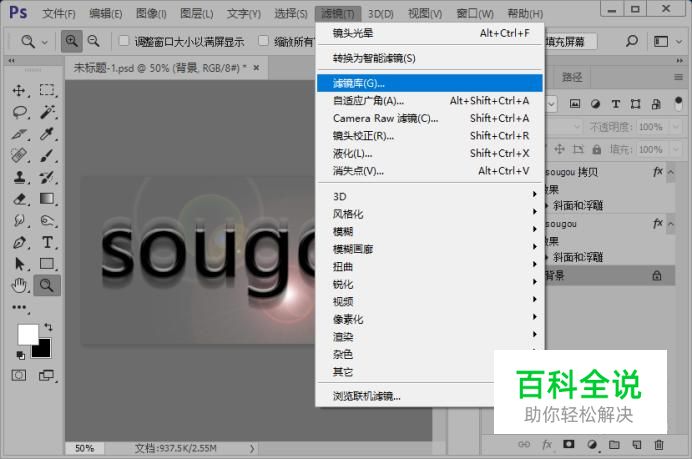Select the Magic Wand tool
This screenshot has width=692, height=459.
pyautogui.click(x=47, y=112)
